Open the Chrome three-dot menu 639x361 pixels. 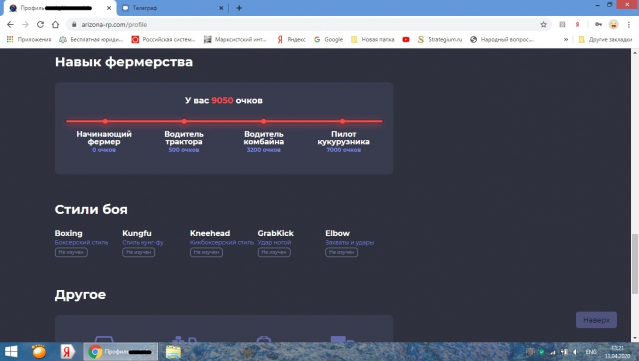pos(628,24)
